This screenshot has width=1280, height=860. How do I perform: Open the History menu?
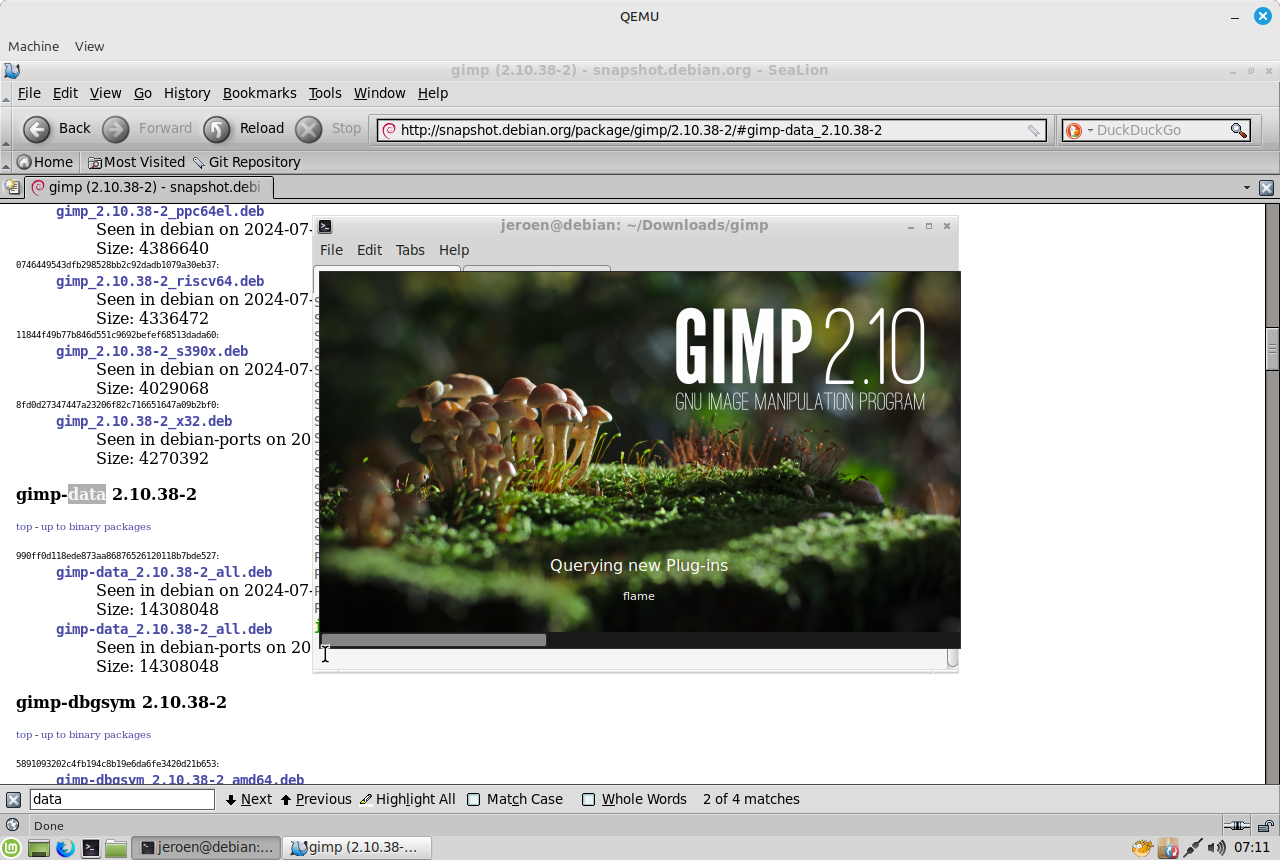coord(187,93)
